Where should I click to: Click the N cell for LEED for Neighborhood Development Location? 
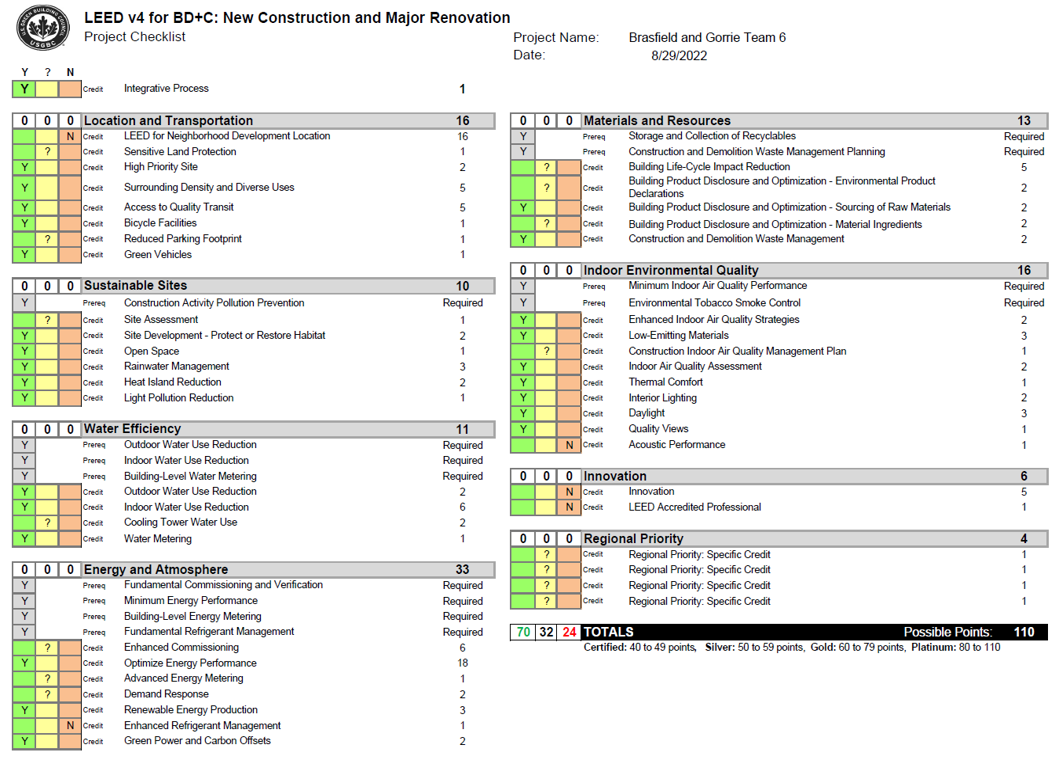[x=70, y=136]
